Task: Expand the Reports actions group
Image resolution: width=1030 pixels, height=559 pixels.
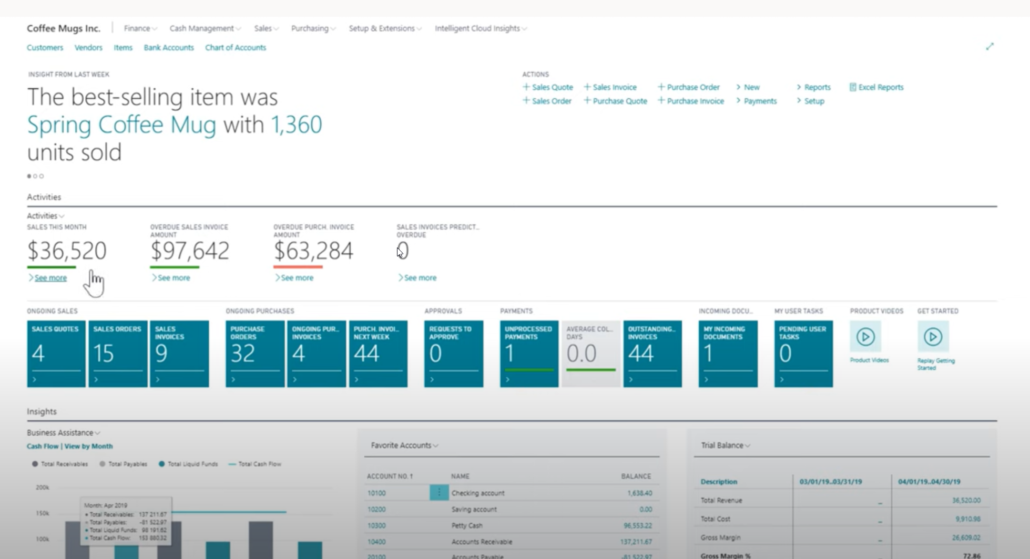Action: (813, 87)
